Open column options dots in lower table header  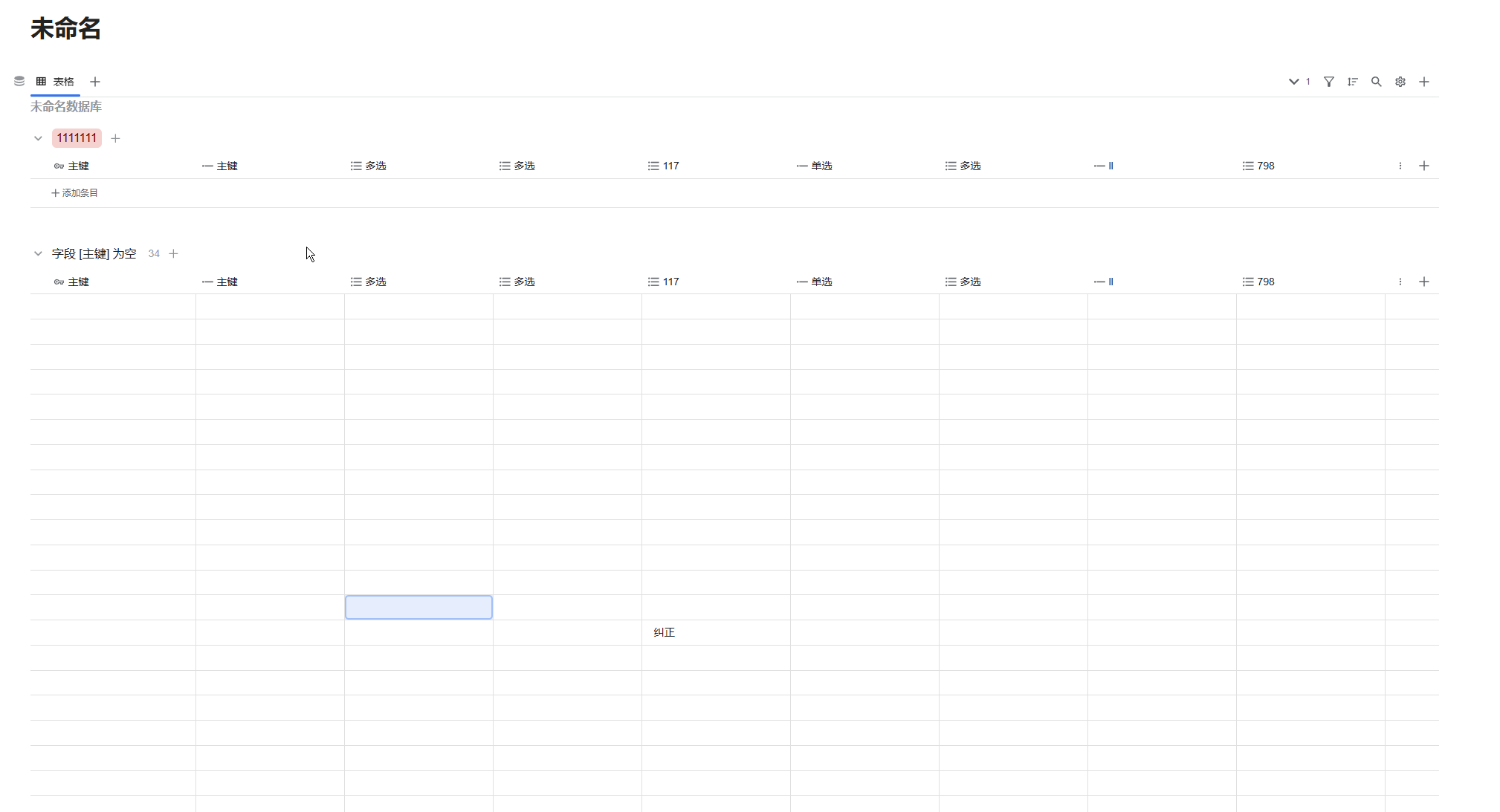(1400, 282)
